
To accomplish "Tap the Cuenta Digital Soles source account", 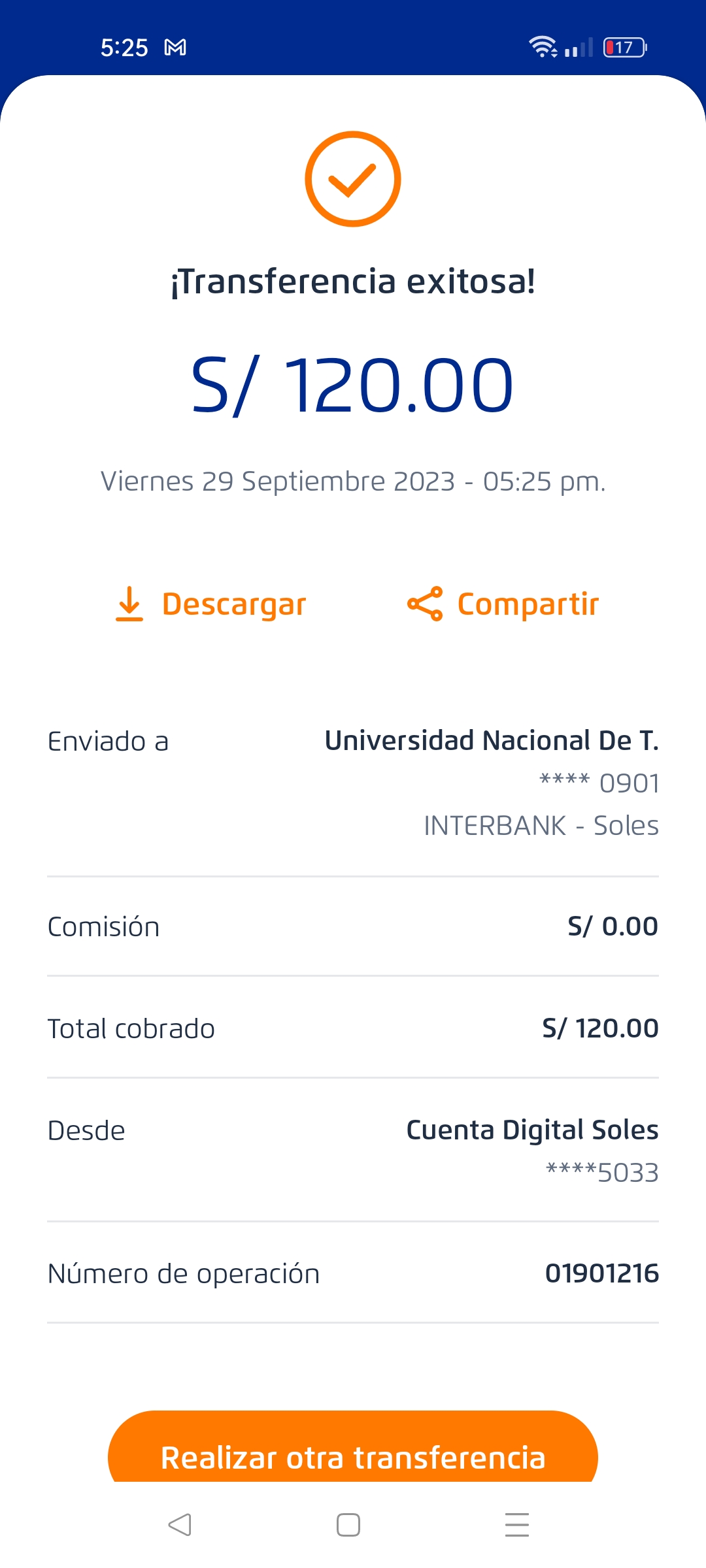I will click(x=532, y=1130).
